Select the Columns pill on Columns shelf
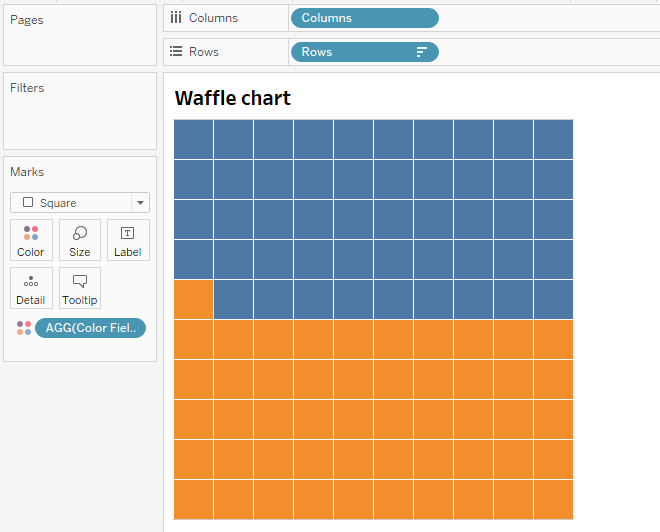The width and height of the screenshot is (660, 532). pyautogui.click(x=365, y=18)
